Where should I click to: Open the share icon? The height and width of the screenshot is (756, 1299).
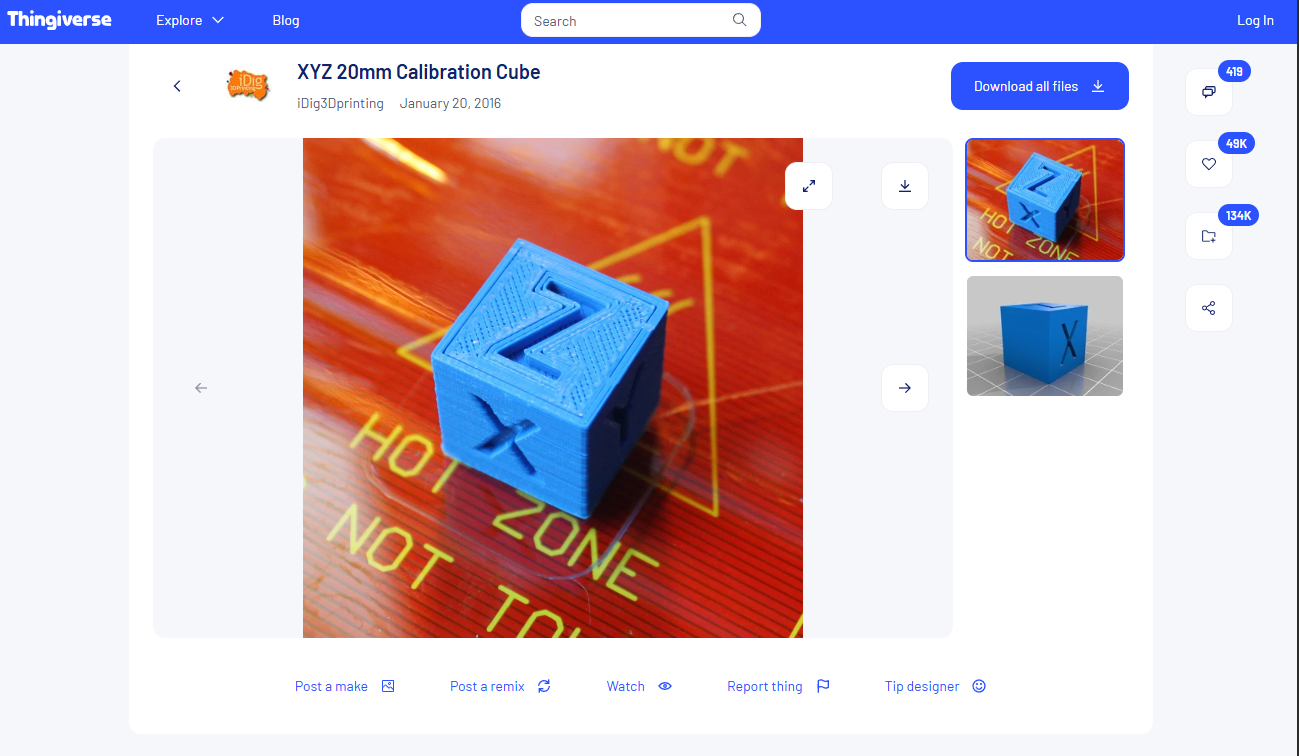pos(1208,308)
